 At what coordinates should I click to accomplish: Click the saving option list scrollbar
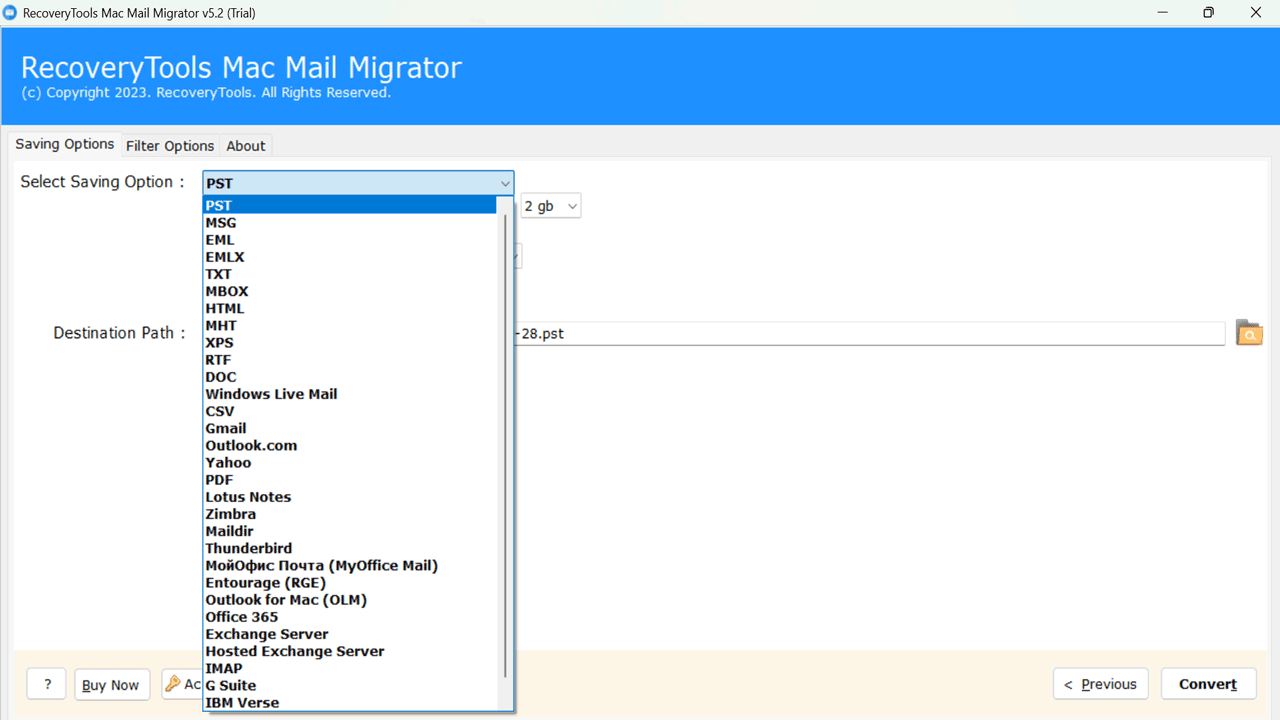click(505, 445)
